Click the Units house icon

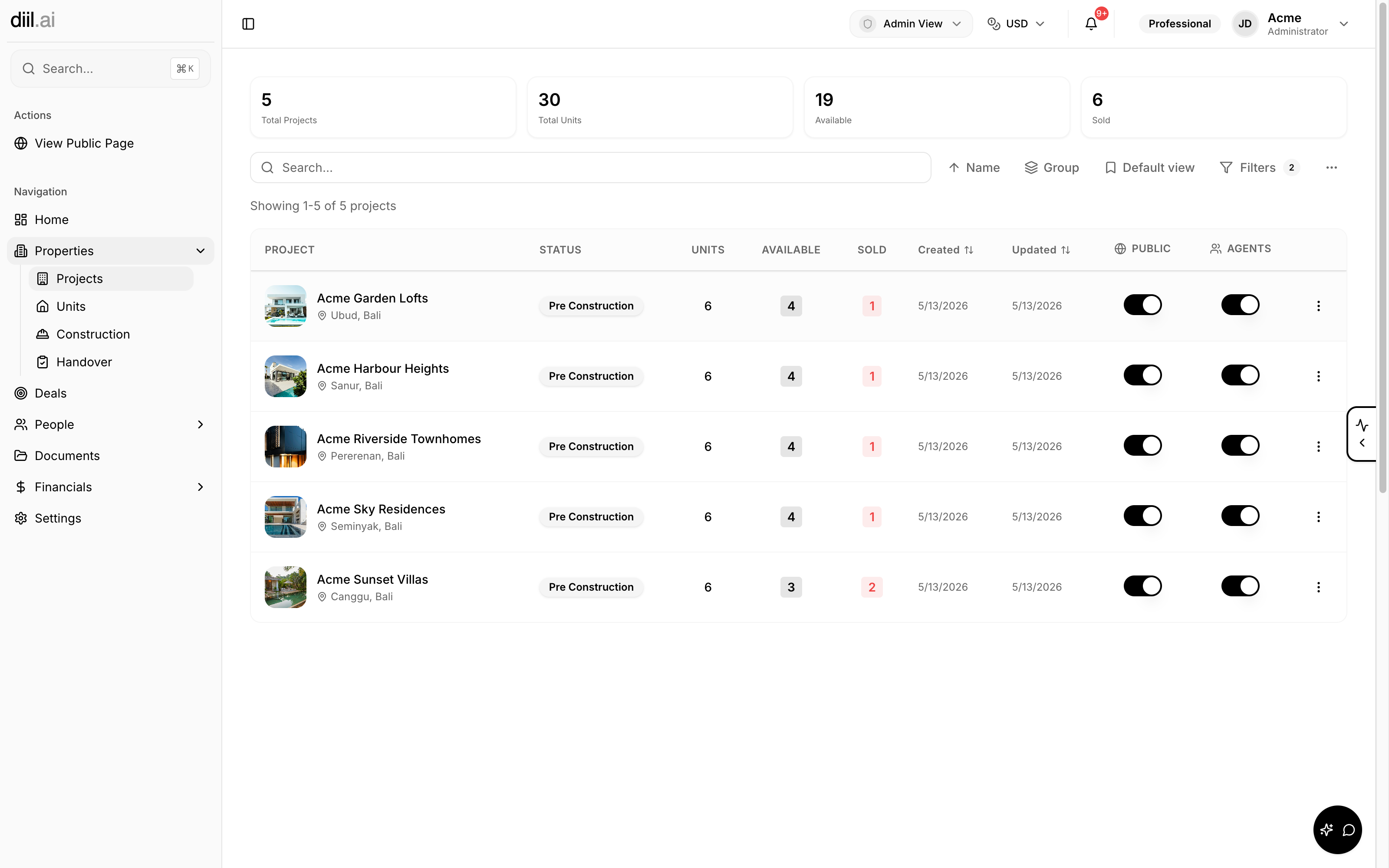[x=43, y=306]
